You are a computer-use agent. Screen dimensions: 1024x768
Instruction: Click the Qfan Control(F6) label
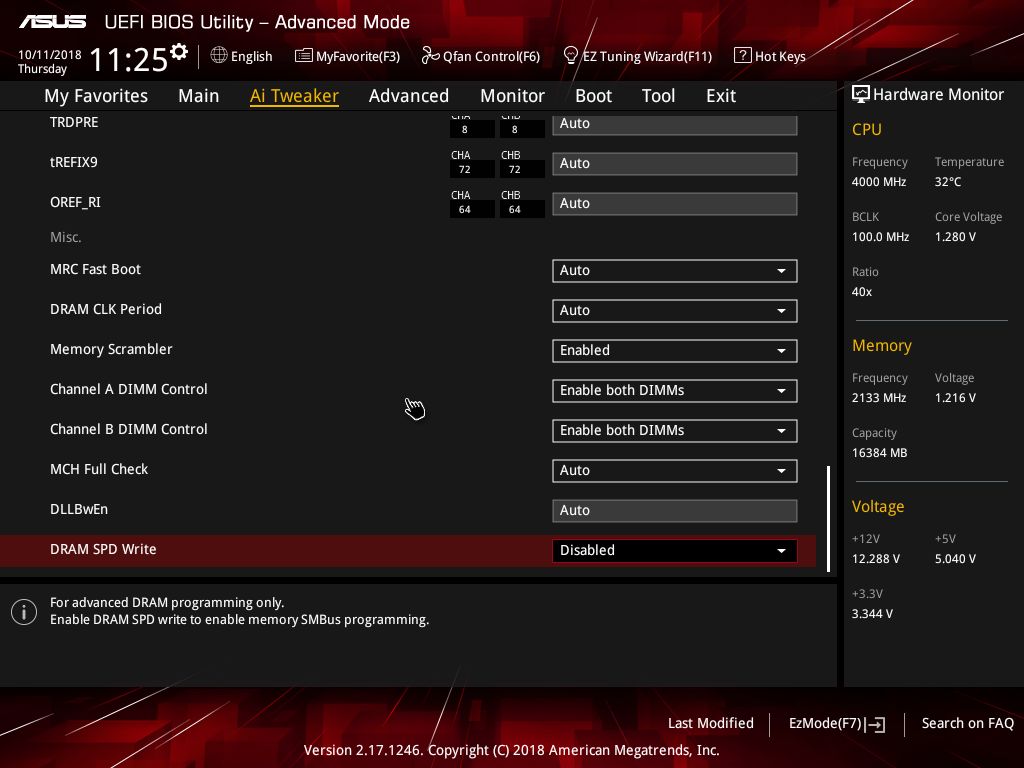[x=491, y=56]
